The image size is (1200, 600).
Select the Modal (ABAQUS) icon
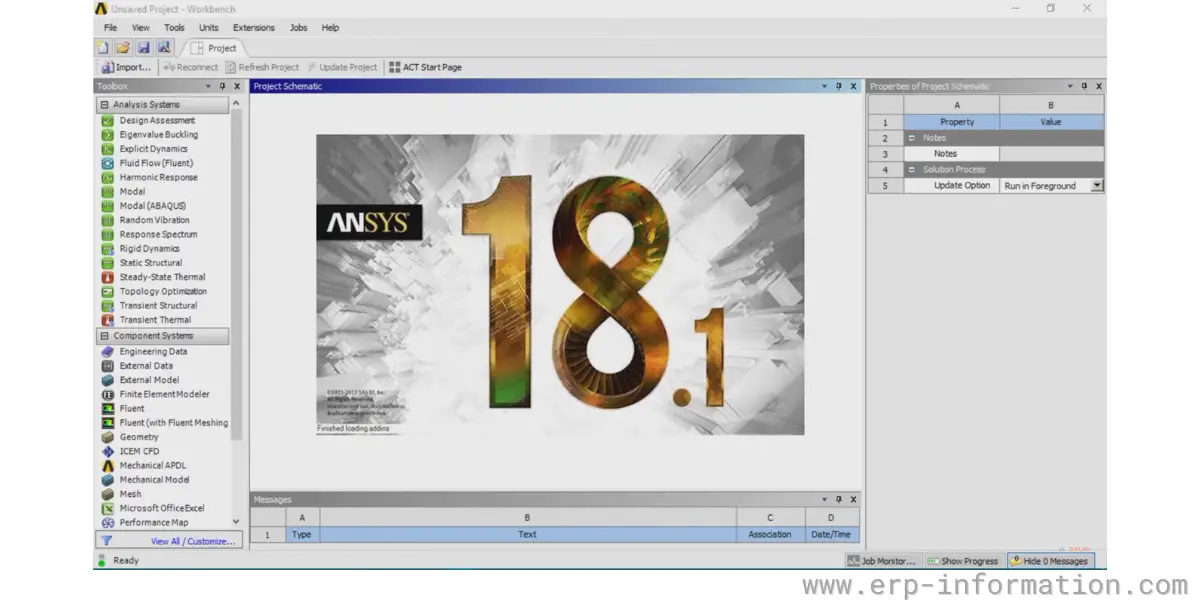[x=108, y=205]
